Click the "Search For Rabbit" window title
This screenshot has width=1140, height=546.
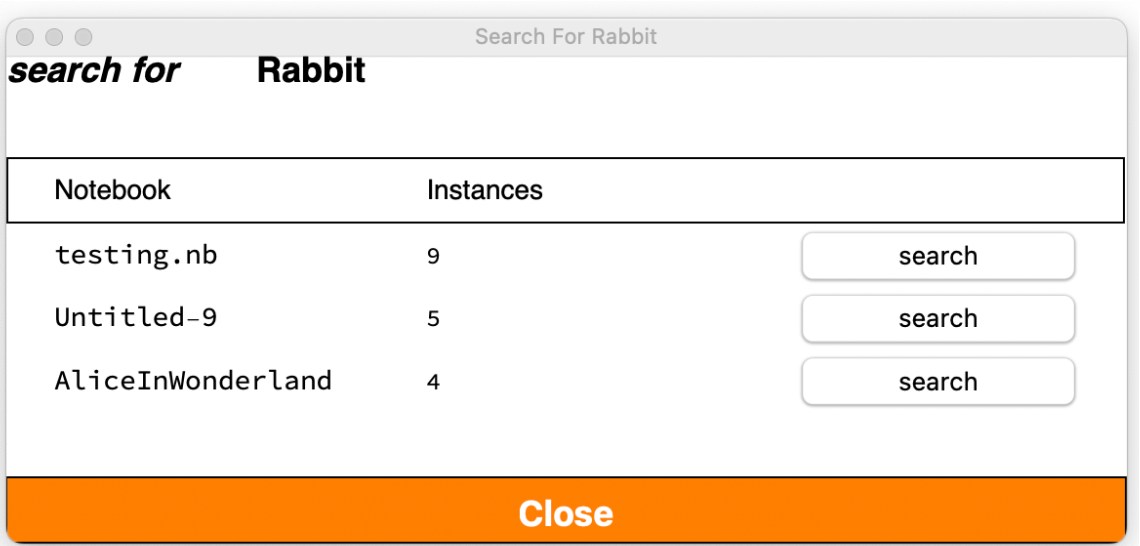[x=565, y=37]
